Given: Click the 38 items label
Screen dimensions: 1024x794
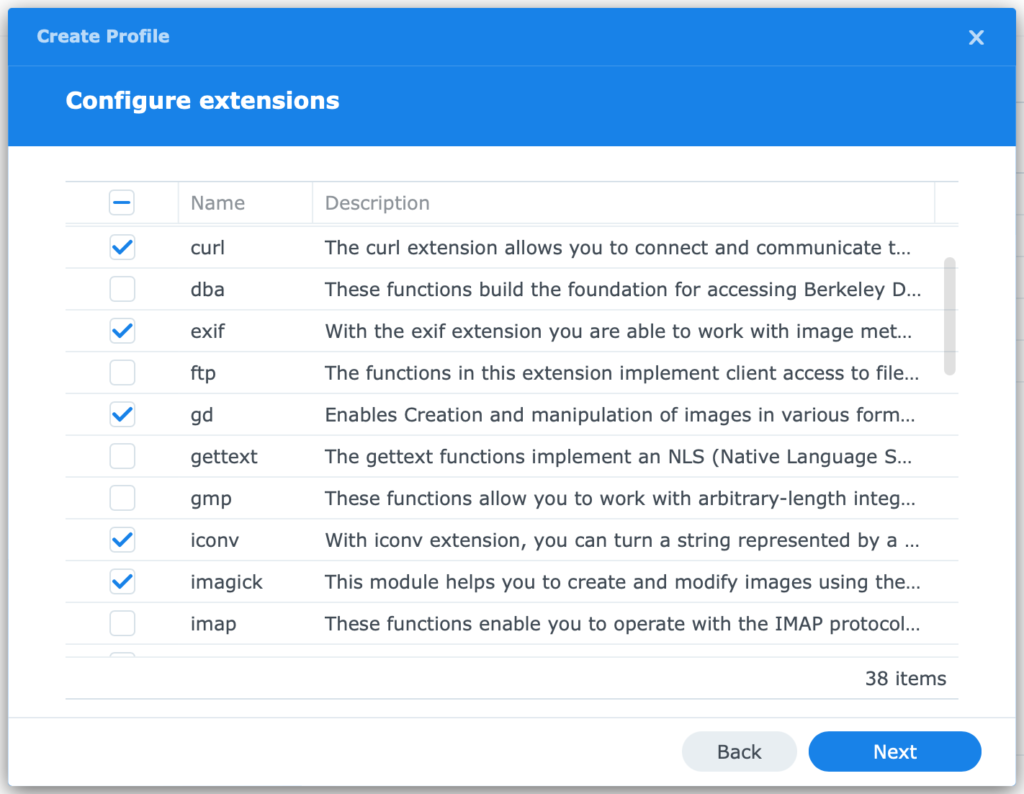Looking at the screenshot, I should tap(905, 678).
